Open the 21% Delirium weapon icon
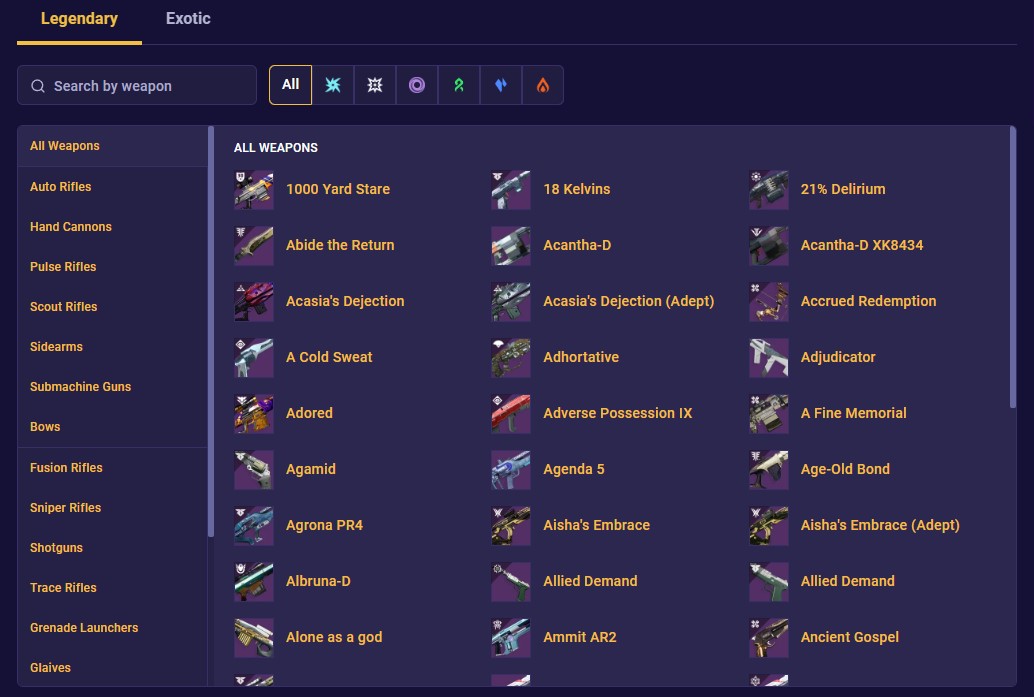The height and width of the screenshot is (697, 1034). (769, 190)
